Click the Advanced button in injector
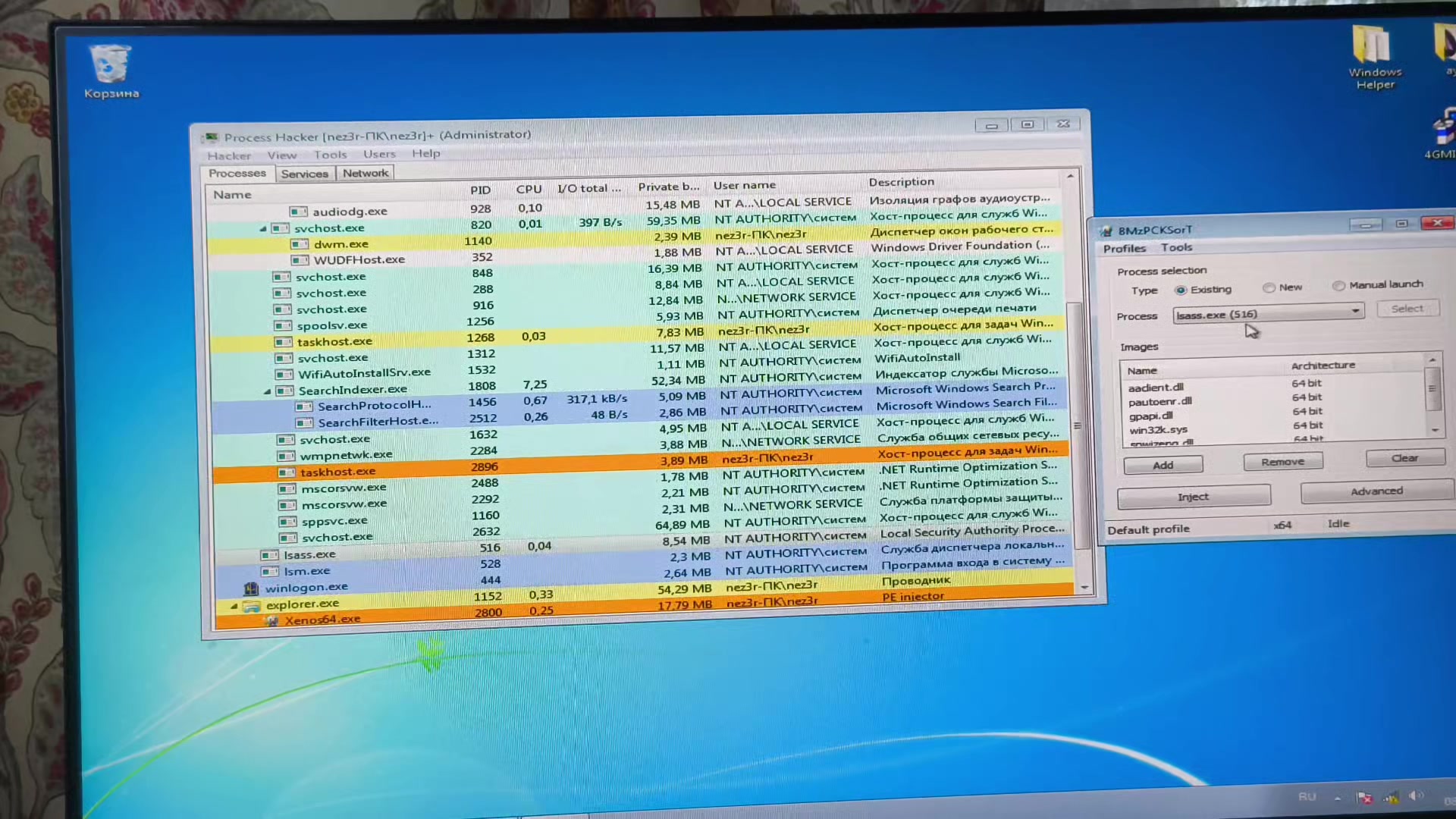 [x=1376, y=491]
